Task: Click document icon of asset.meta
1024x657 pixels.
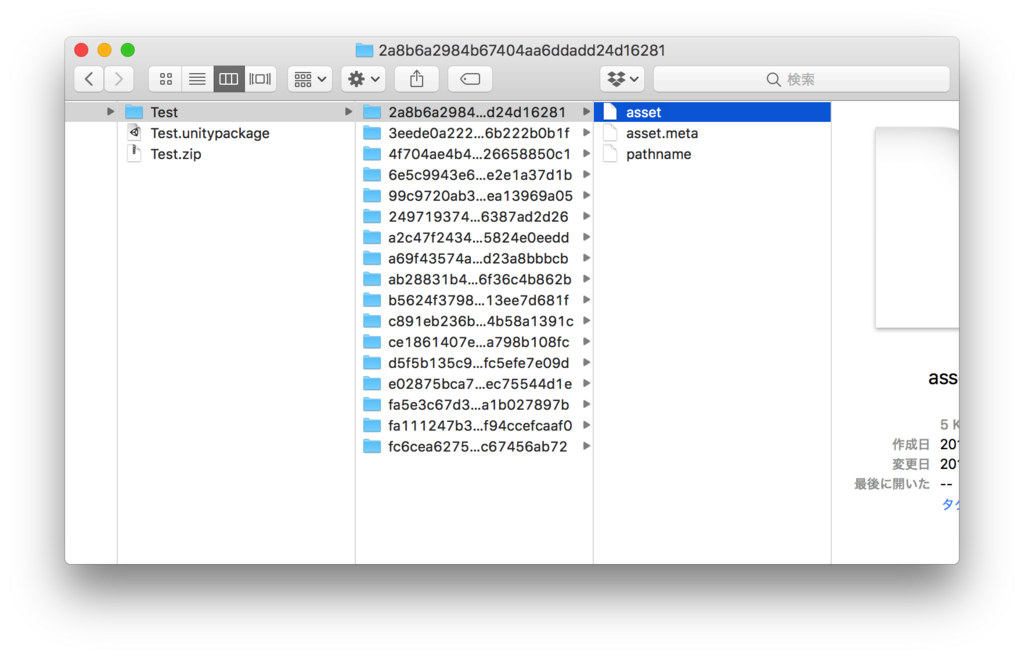Action: coord(610,133)
